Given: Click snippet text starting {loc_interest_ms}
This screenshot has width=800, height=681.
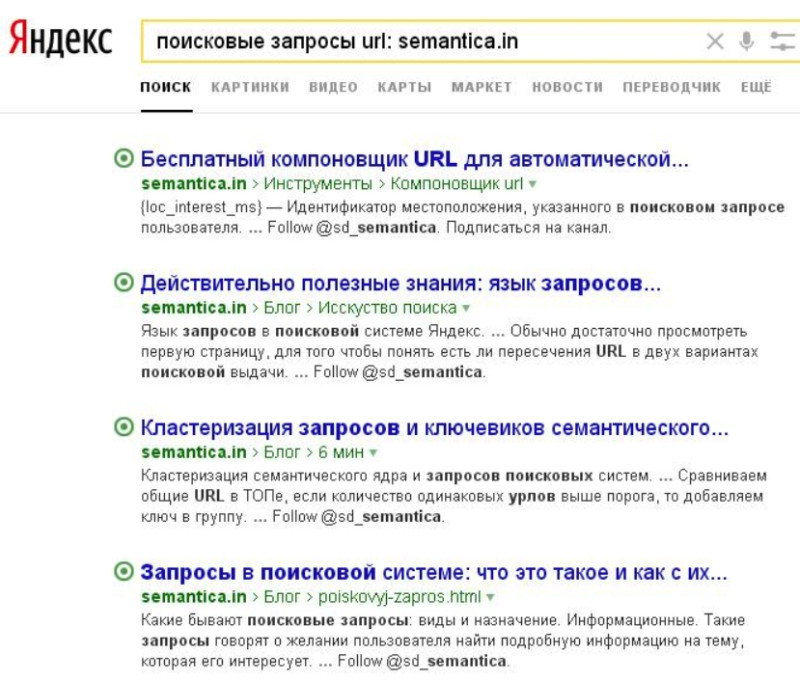Looking at the screenshot, I should (462, 217).
